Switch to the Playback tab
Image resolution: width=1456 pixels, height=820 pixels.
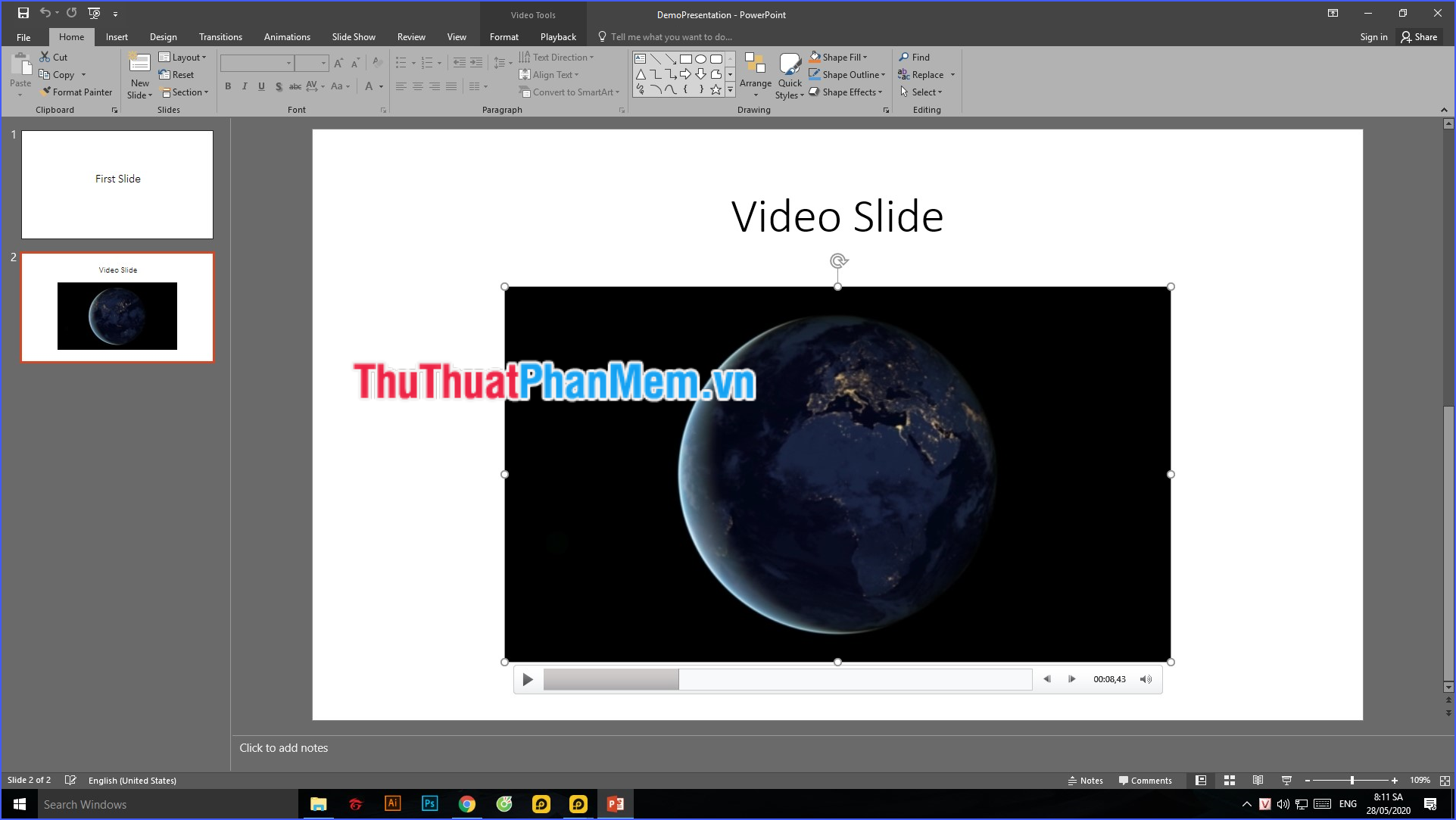(558, 36)
